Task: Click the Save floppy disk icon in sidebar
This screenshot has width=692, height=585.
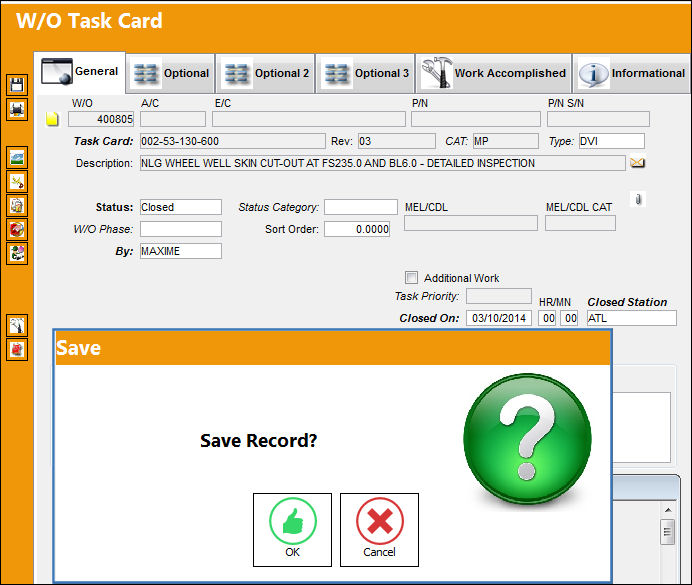Action: 17,85
